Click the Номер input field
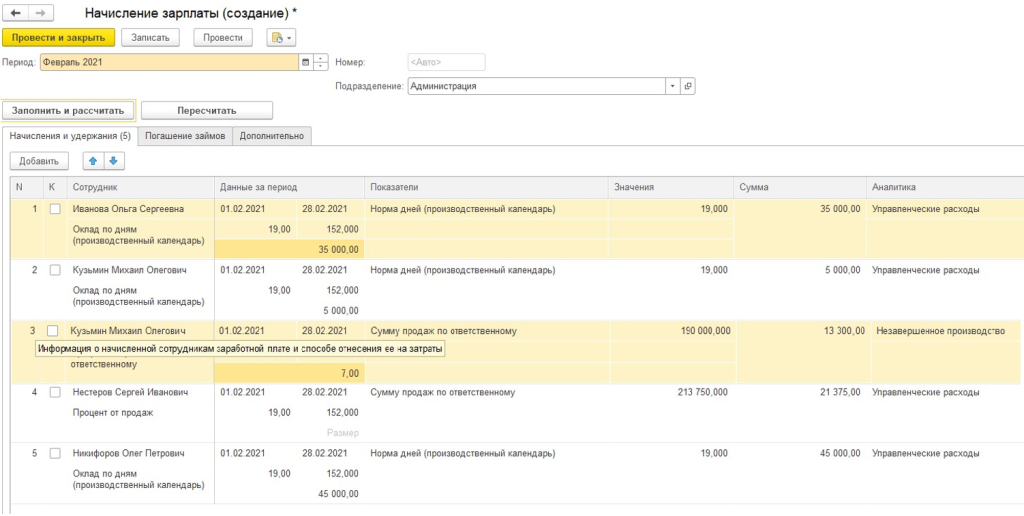Image resolution: width=1024 pixels, height=516 pixels. [446, 63]
